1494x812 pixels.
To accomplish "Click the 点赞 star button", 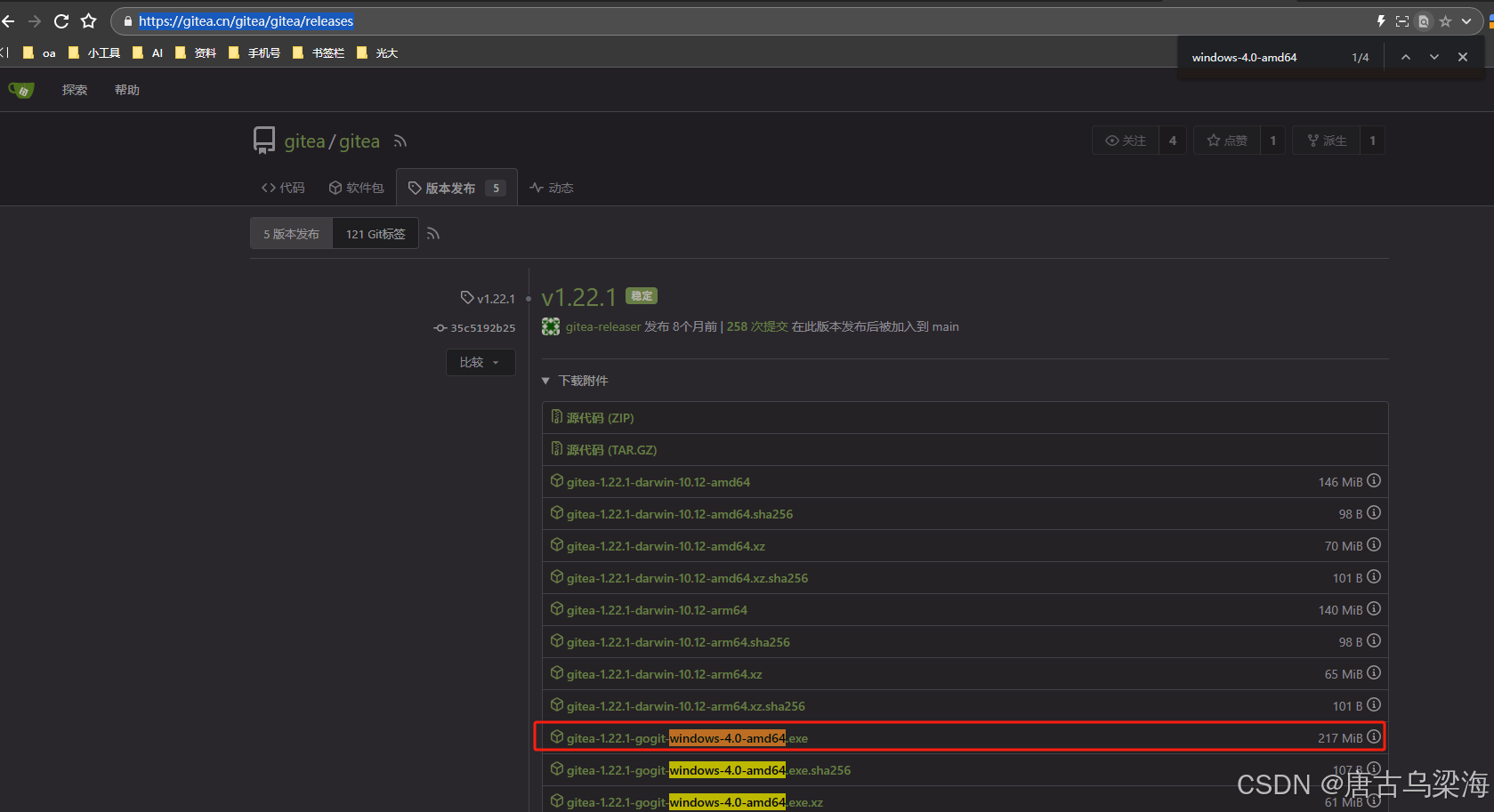I will click(x=1227, y=141).
